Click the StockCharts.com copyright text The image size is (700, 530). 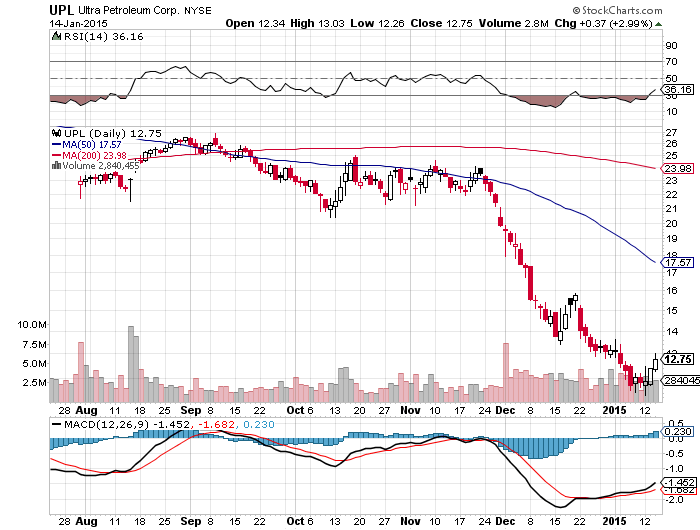point(617,10)
